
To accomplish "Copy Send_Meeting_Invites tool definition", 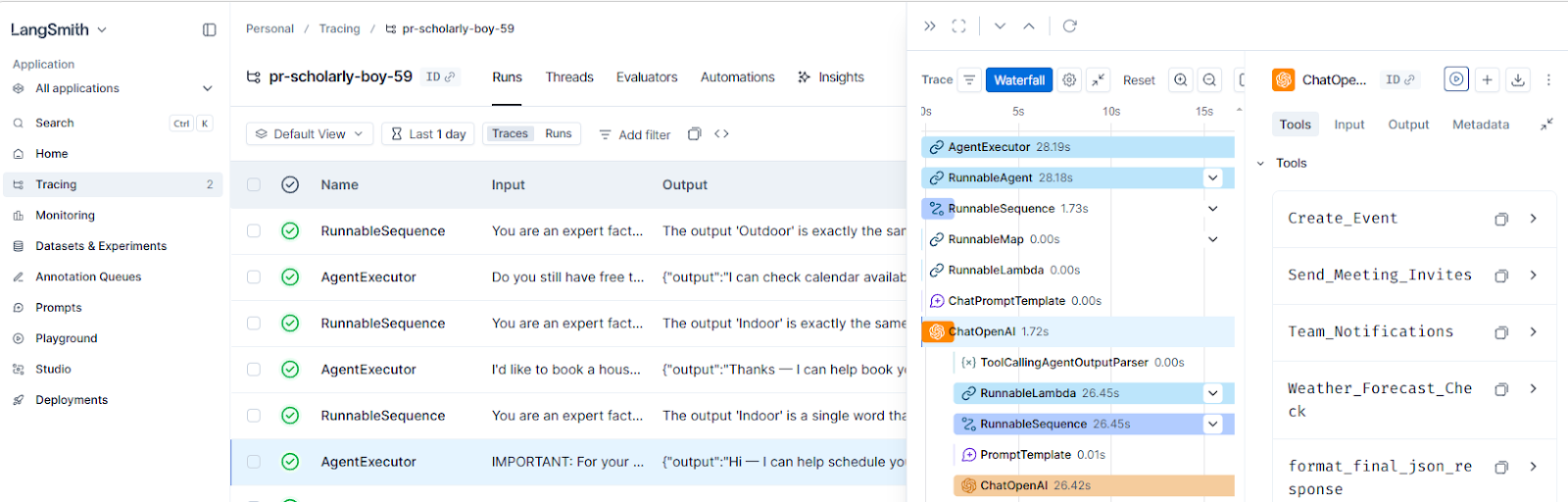I will [x=1500, y=276].
